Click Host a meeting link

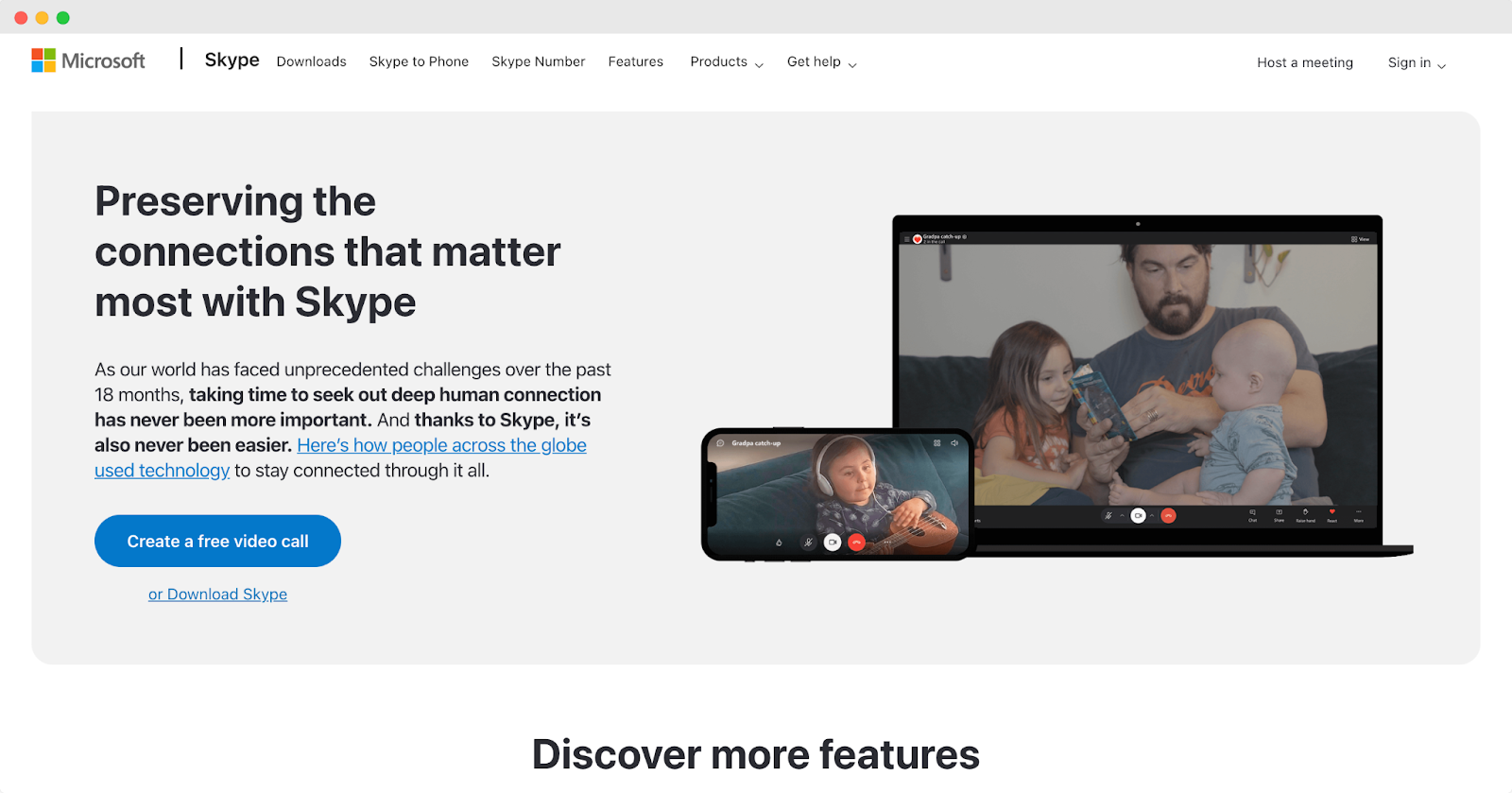[x=1305, y=62]
